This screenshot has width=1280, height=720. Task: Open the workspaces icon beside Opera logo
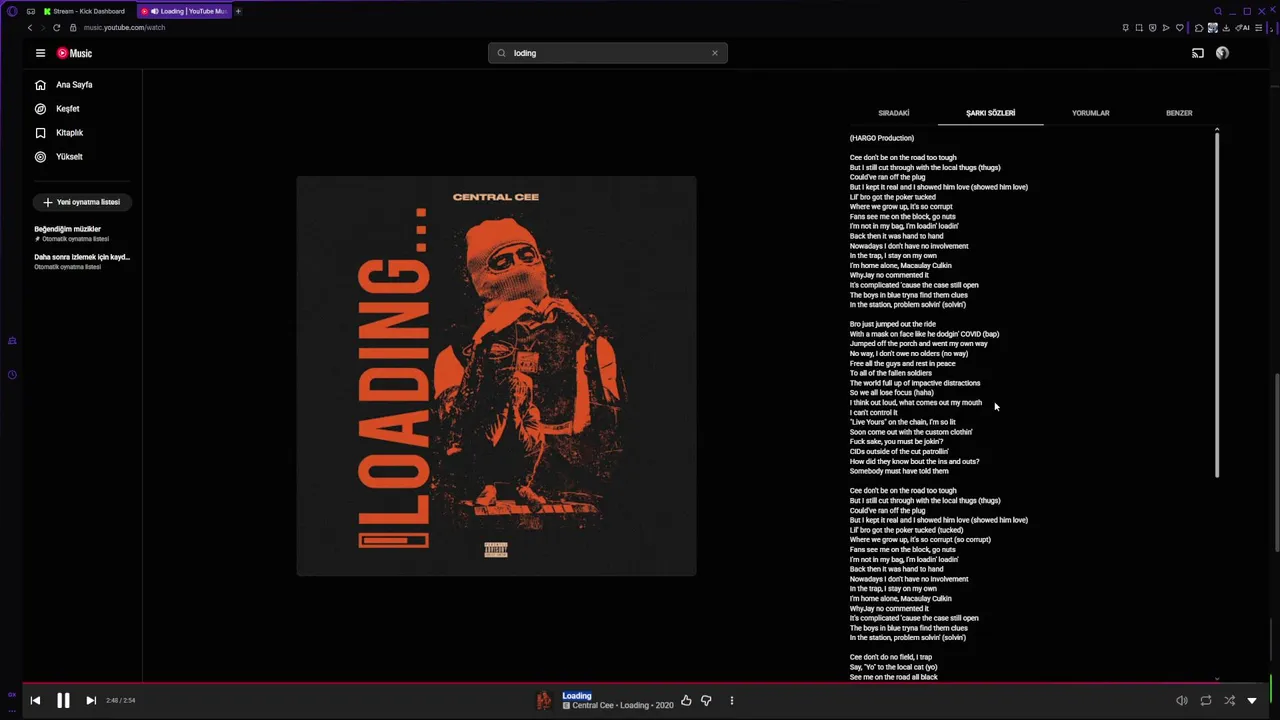(31, 11)
